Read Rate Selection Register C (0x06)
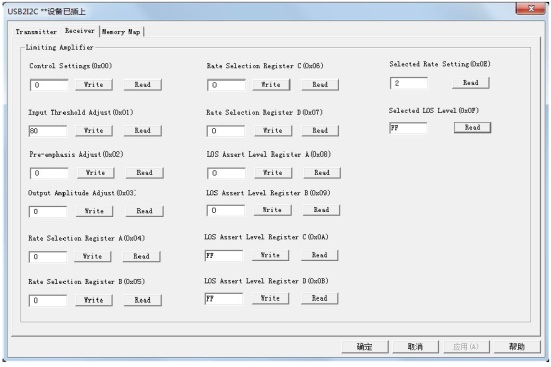The image size is (551, 367). coord(320,85)
